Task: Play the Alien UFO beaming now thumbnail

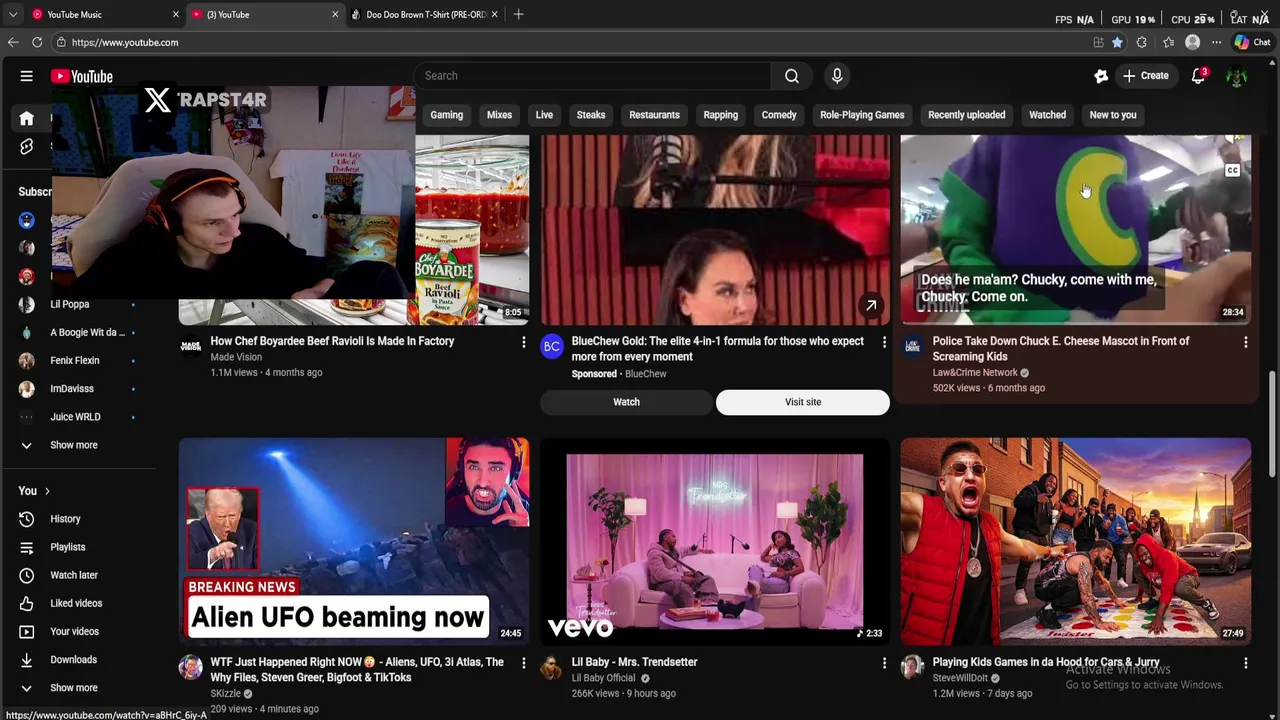Action: click(354, 541)
